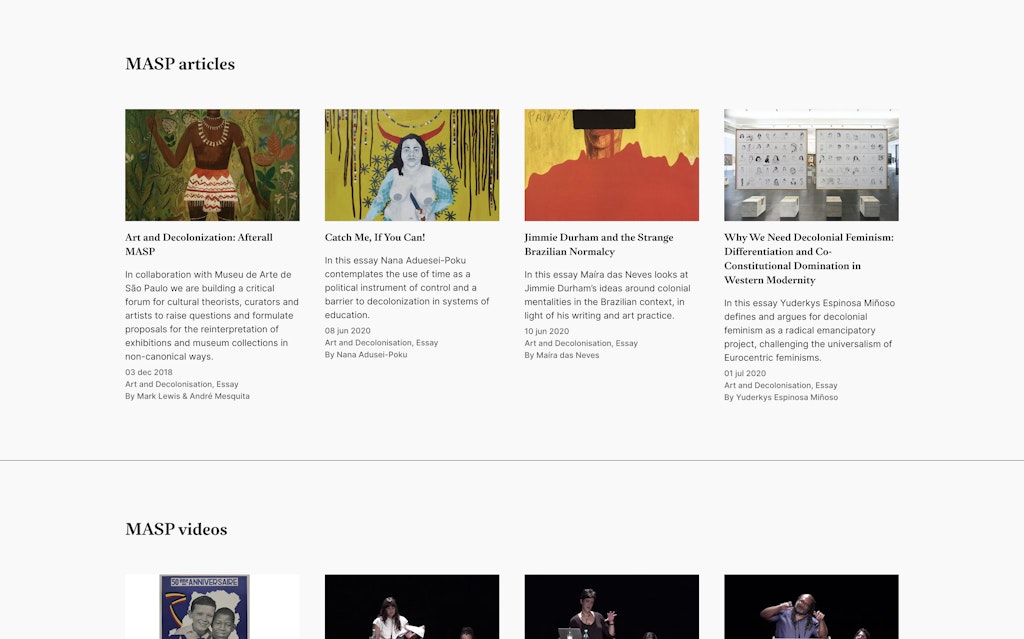Play the video with the 50th anniversary poster
The width and height of the screenshot is (1024, 639).
[x=212, y=607]
